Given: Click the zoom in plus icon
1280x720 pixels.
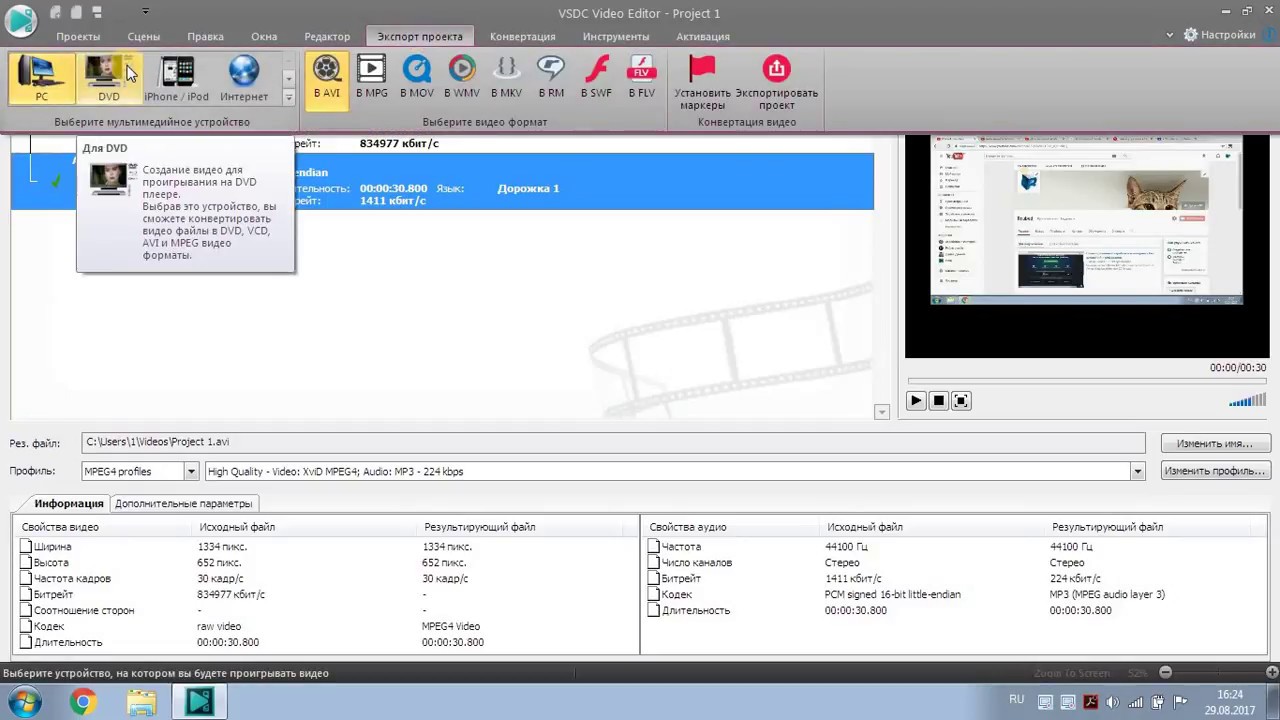Looking at the screenshot, I should tap(1272, 673).
